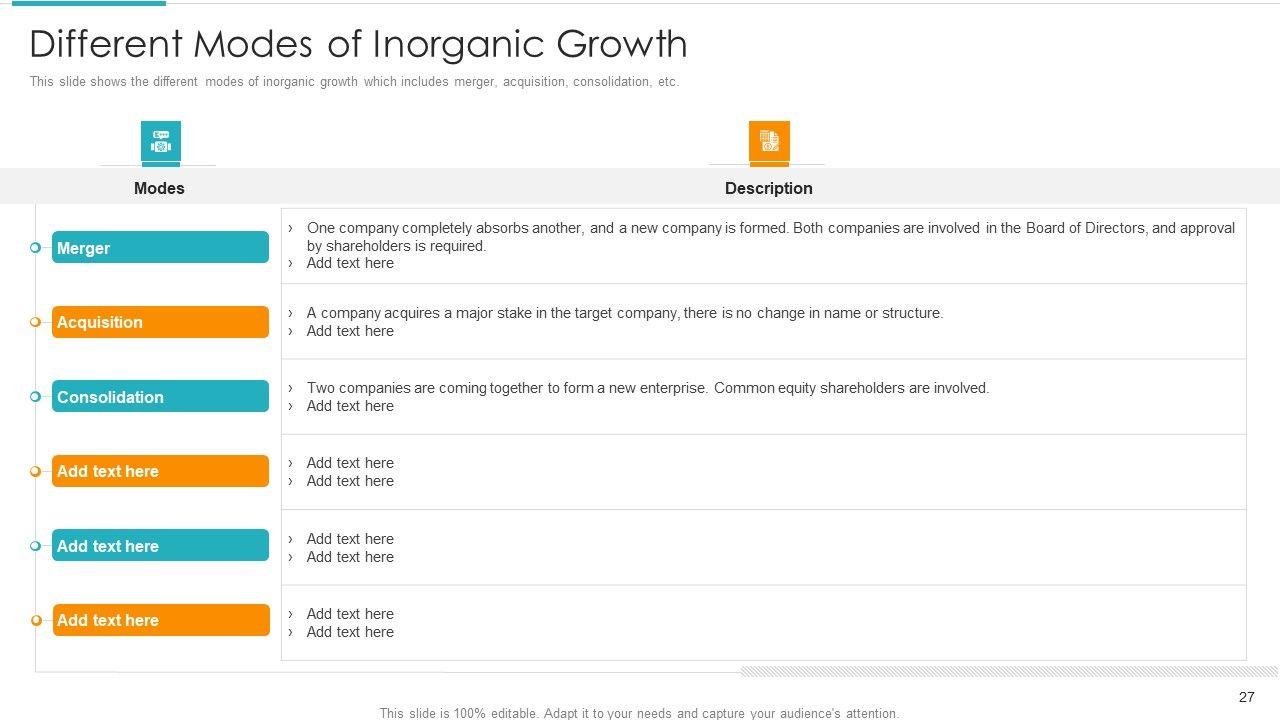Select the orange Acquisition label box

pos(160,322)
